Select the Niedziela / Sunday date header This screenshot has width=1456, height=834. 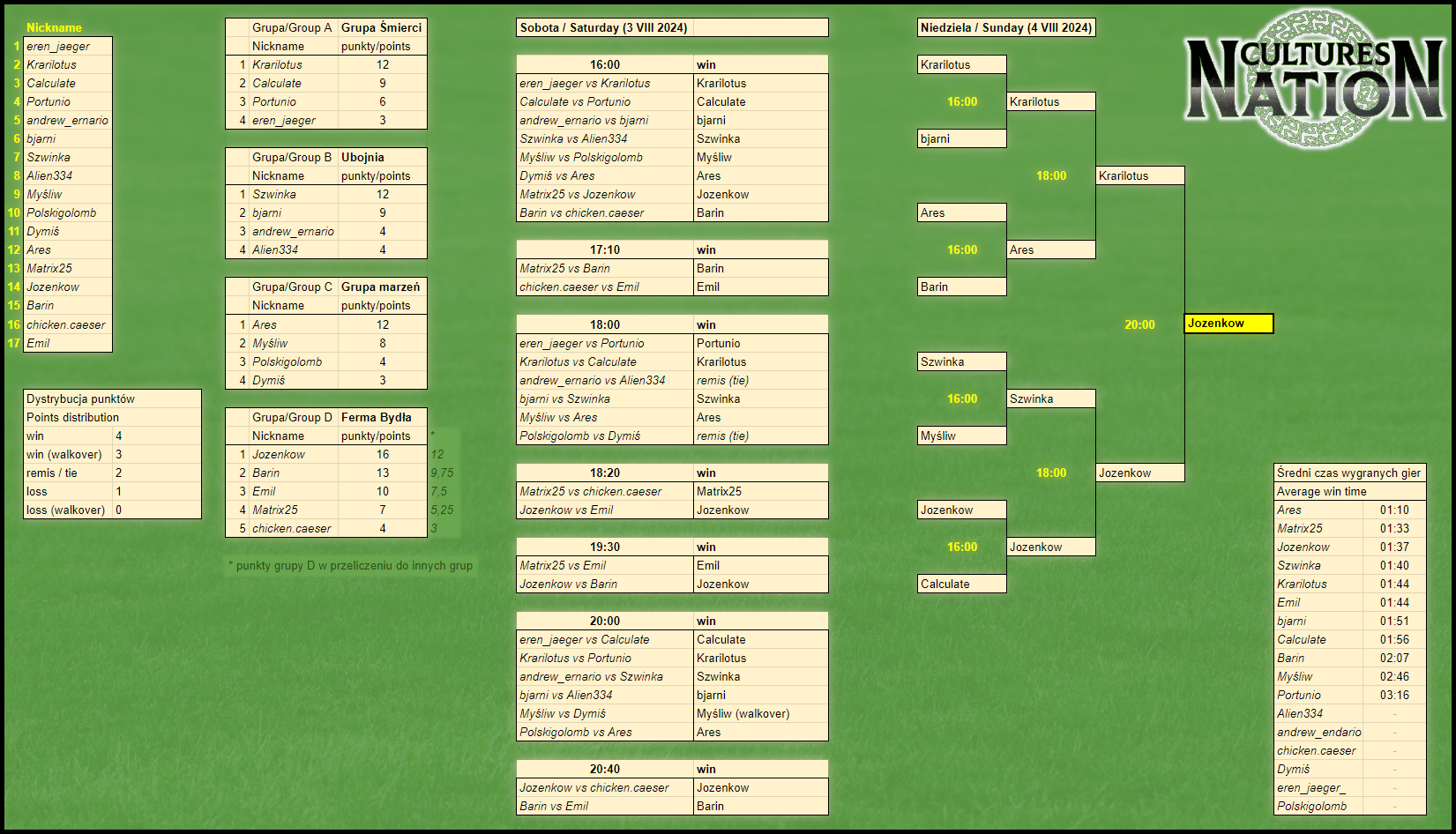point(1006,27)
